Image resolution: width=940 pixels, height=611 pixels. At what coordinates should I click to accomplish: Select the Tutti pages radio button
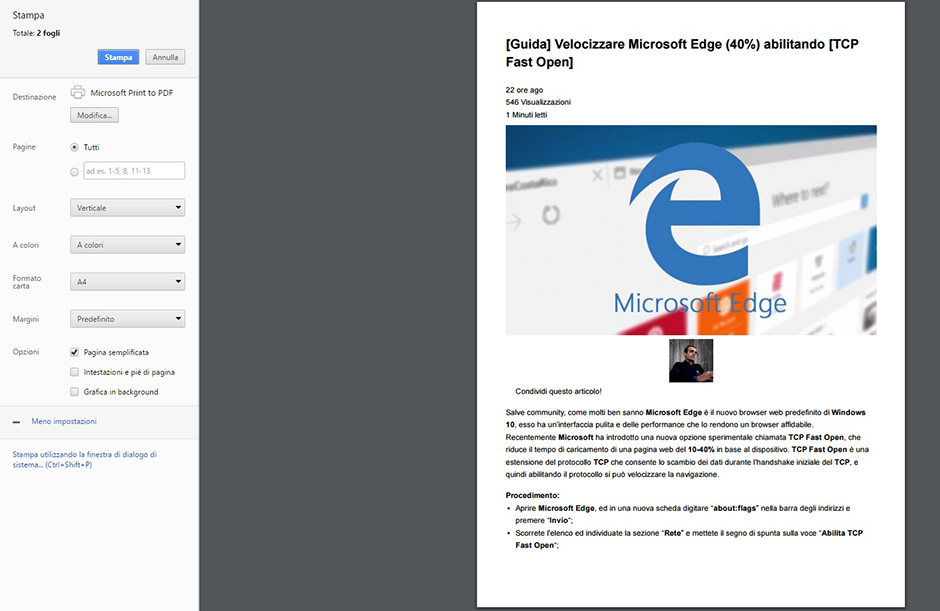[x=74, y=147]
